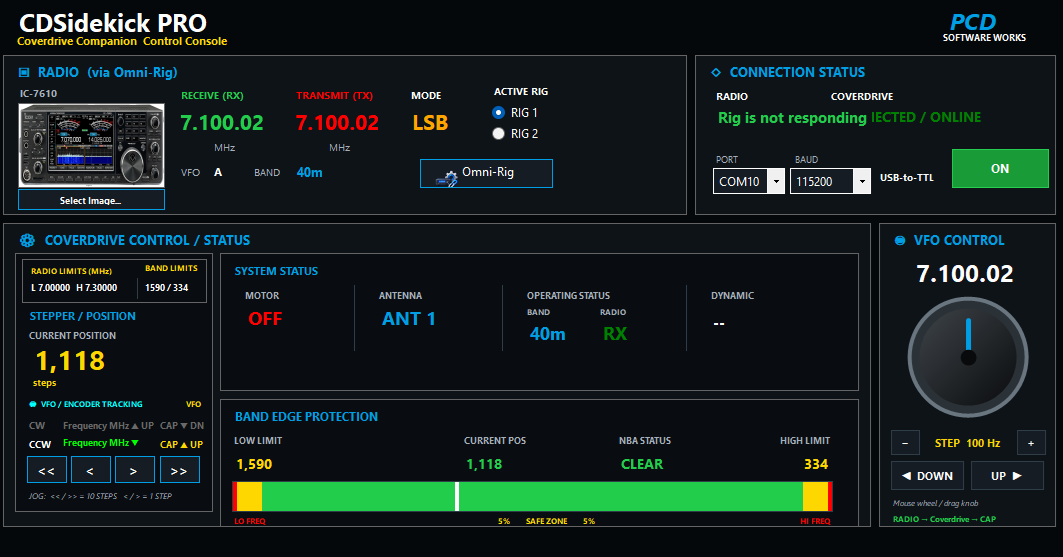Screen dimensions: 1063x557
Task: Decrease the VFO step size with minus
Action: 905,443
